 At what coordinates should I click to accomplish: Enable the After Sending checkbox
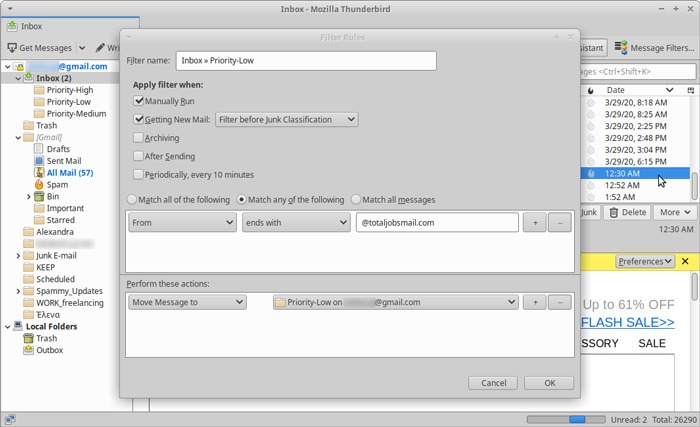(x=138, y=156)
